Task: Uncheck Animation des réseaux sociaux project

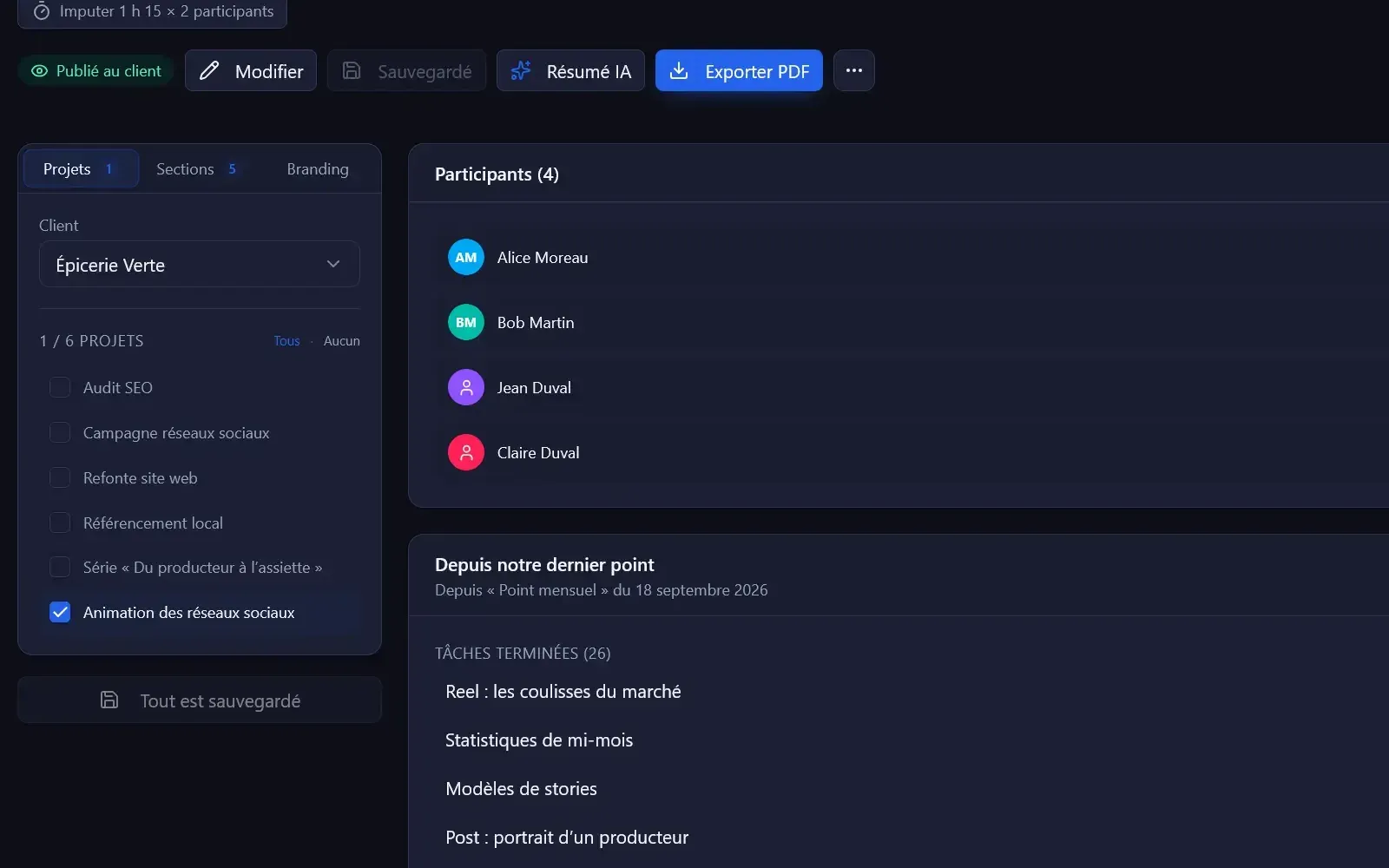Action: coord(60,612)
